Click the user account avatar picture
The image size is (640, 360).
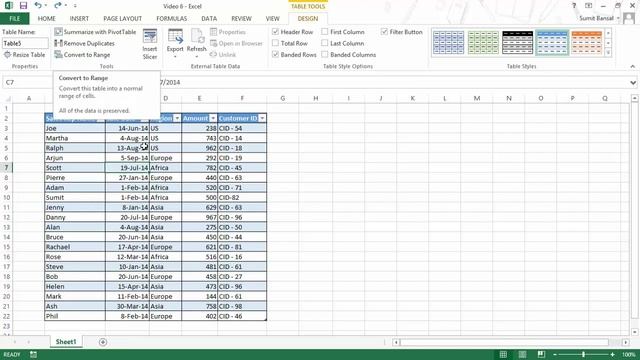(629, 18)
